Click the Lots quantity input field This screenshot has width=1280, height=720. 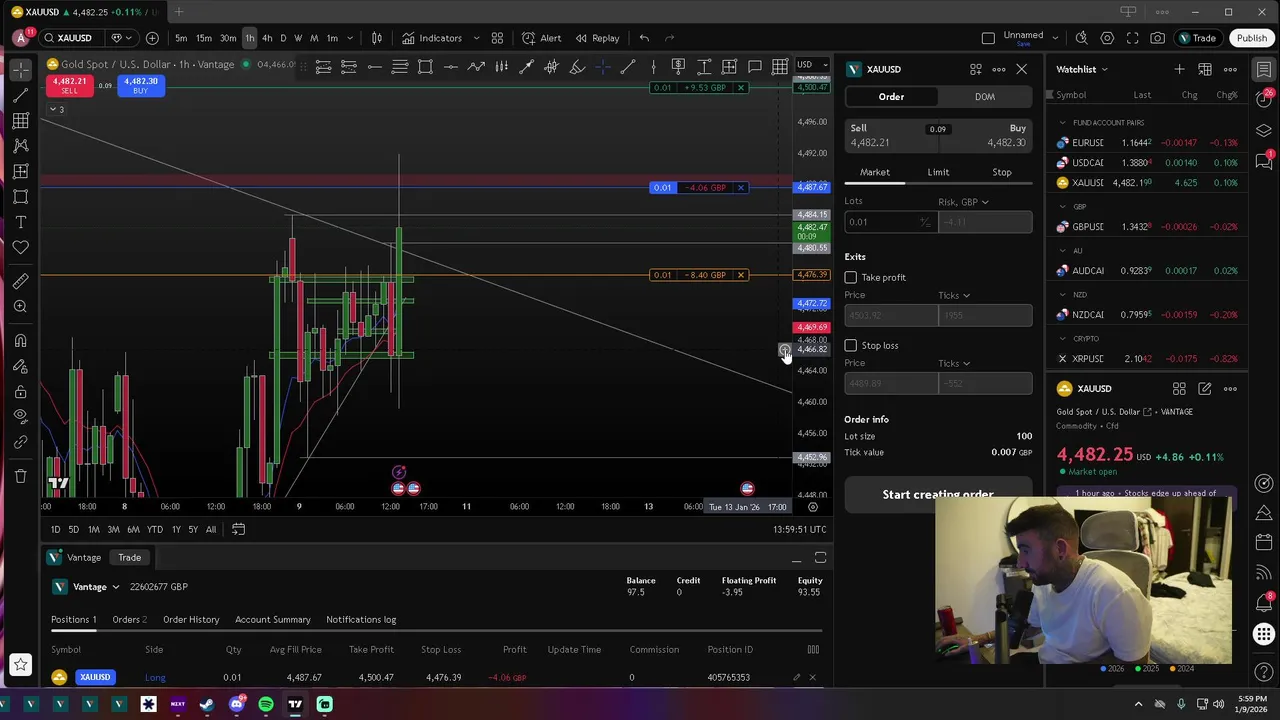(x=890, y=222)
